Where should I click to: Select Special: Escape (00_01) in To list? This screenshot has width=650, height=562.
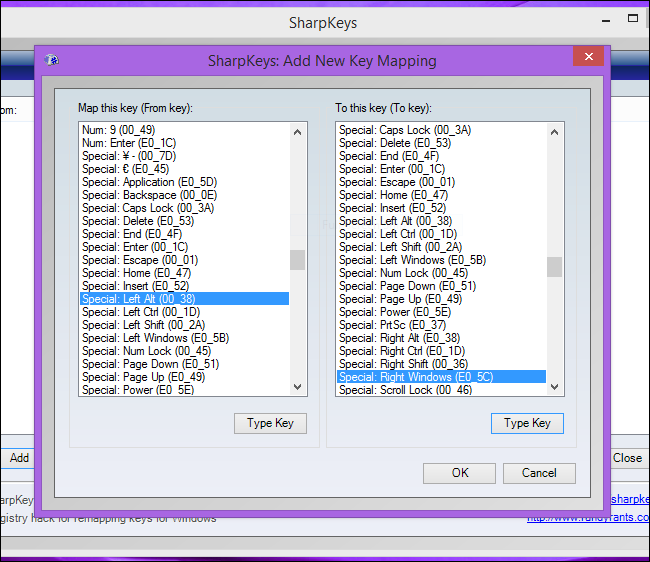pyautogui.click(x=441, y=182)
